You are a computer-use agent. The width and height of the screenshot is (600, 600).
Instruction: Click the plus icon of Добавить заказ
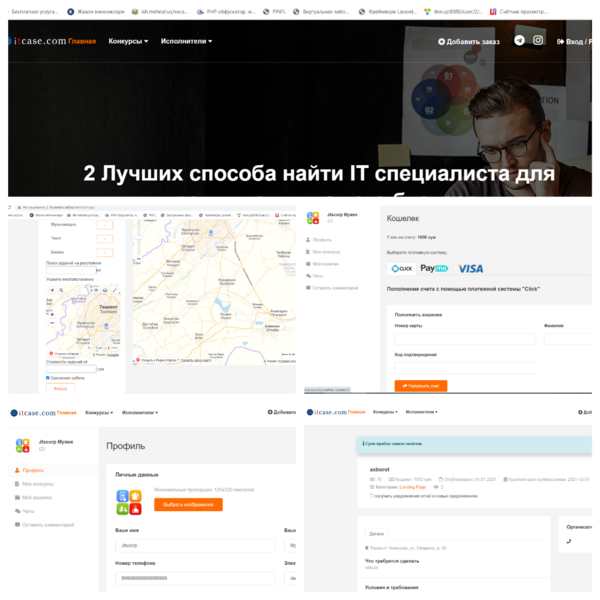click(442, 41)
